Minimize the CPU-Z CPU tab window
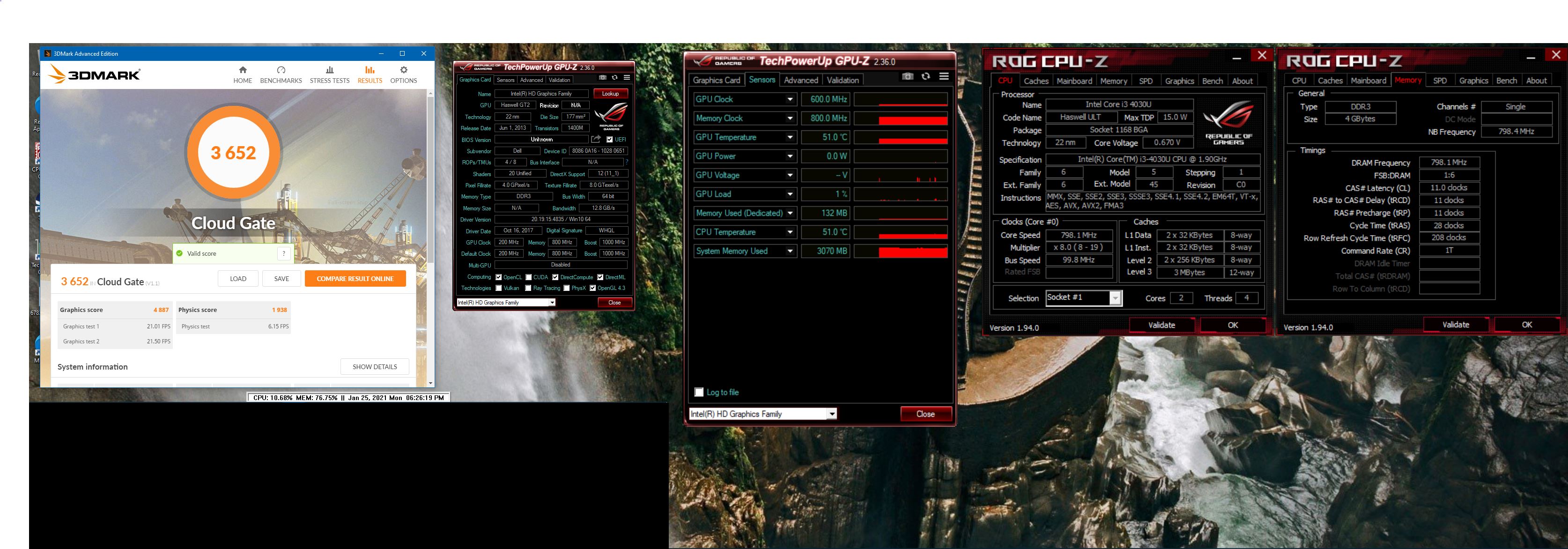The height and width of the screenshot is (549, 1568). tap(1236, 58)
